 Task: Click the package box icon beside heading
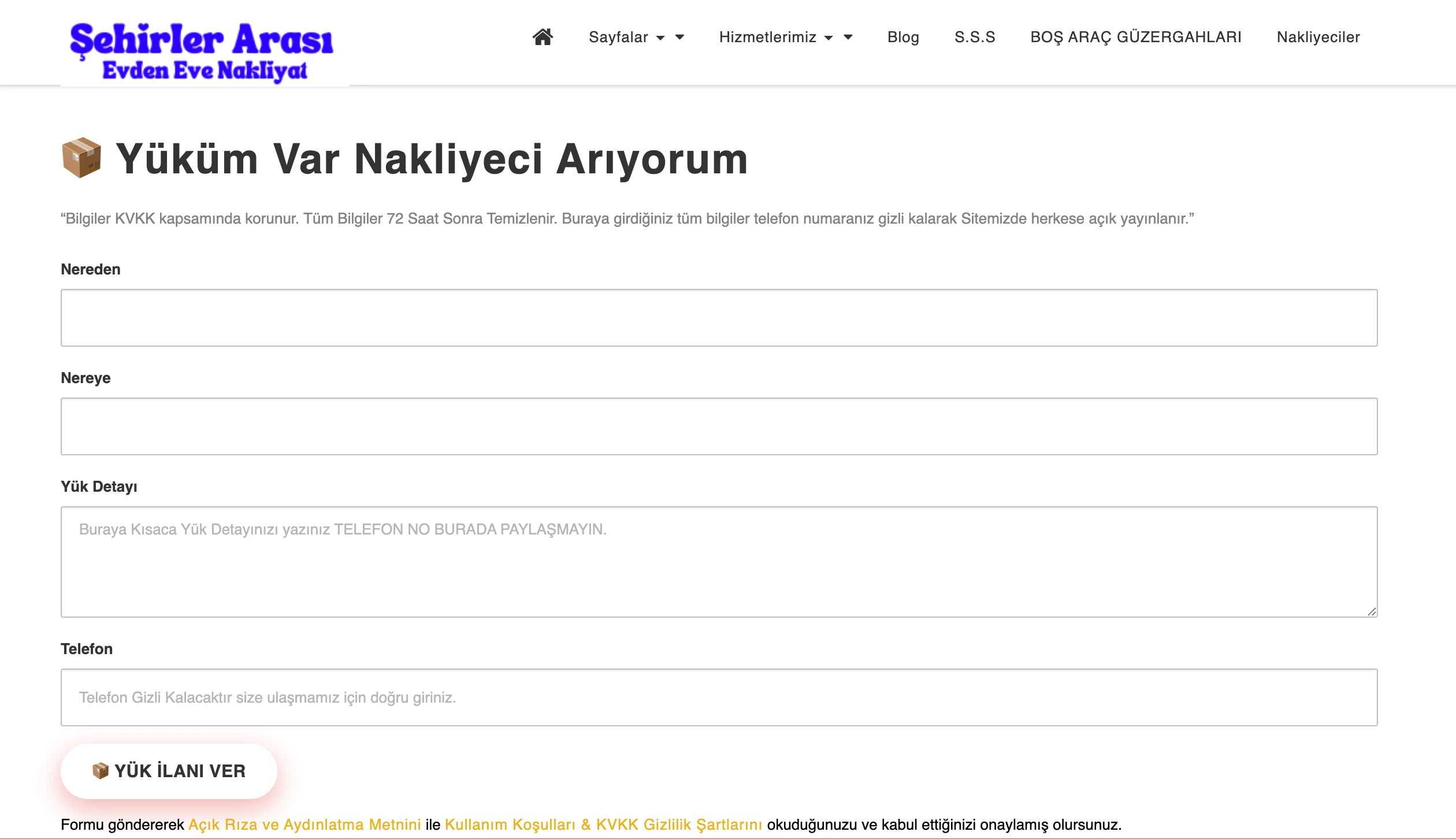click(81, 158)
